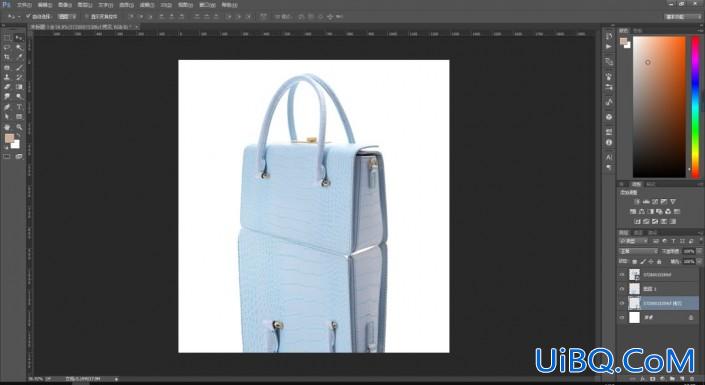
Task: Open the layer blend mode dropdown
Action: pos(638,251)
